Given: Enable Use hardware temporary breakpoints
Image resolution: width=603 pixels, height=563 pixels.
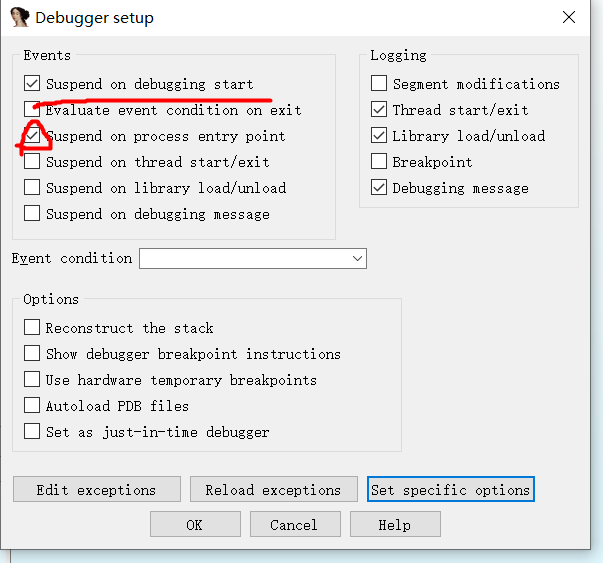Looking at the screenshot, I should pyautogui.click(x=32, y=379).
